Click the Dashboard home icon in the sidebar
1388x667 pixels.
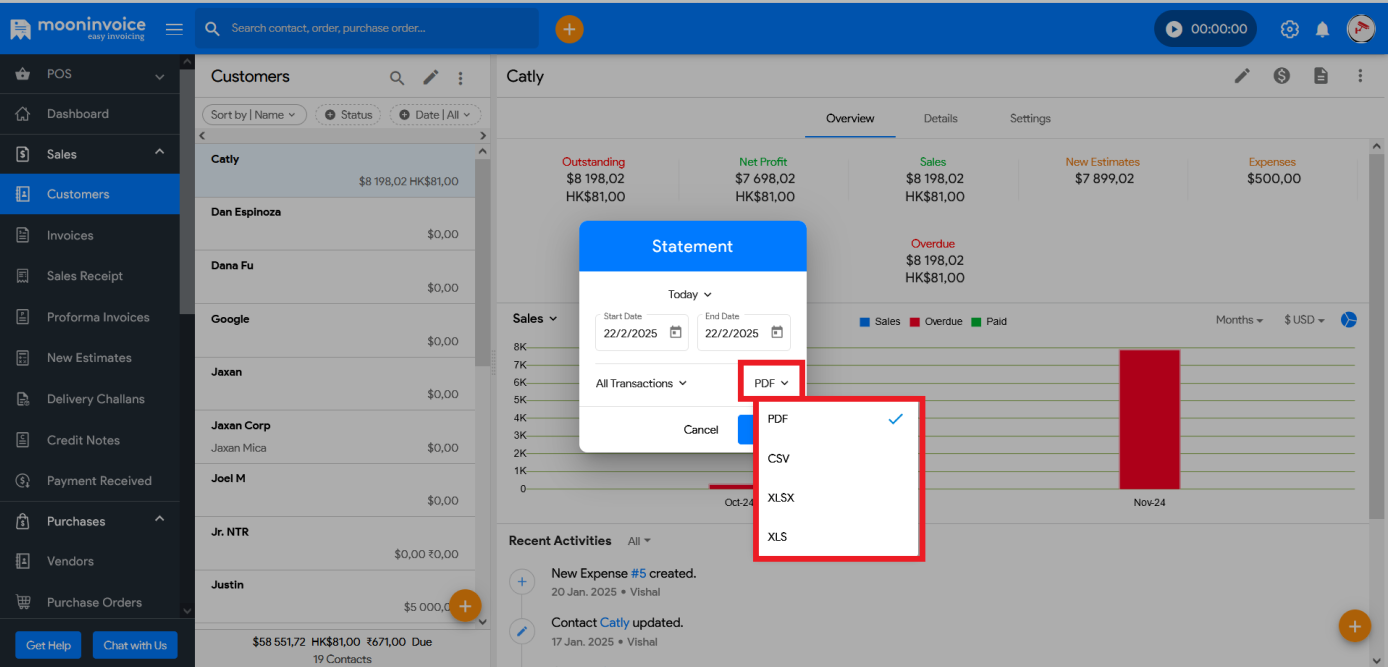[x=23, y=114]
